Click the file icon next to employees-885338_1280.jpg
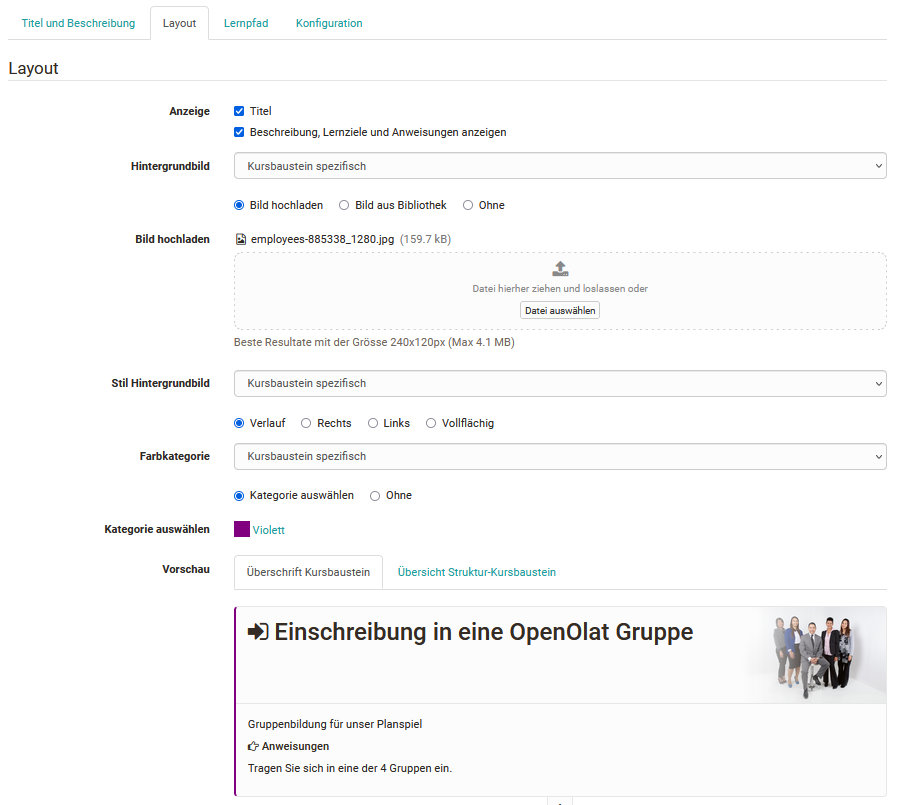920x805 pixels. pos(241,239)
